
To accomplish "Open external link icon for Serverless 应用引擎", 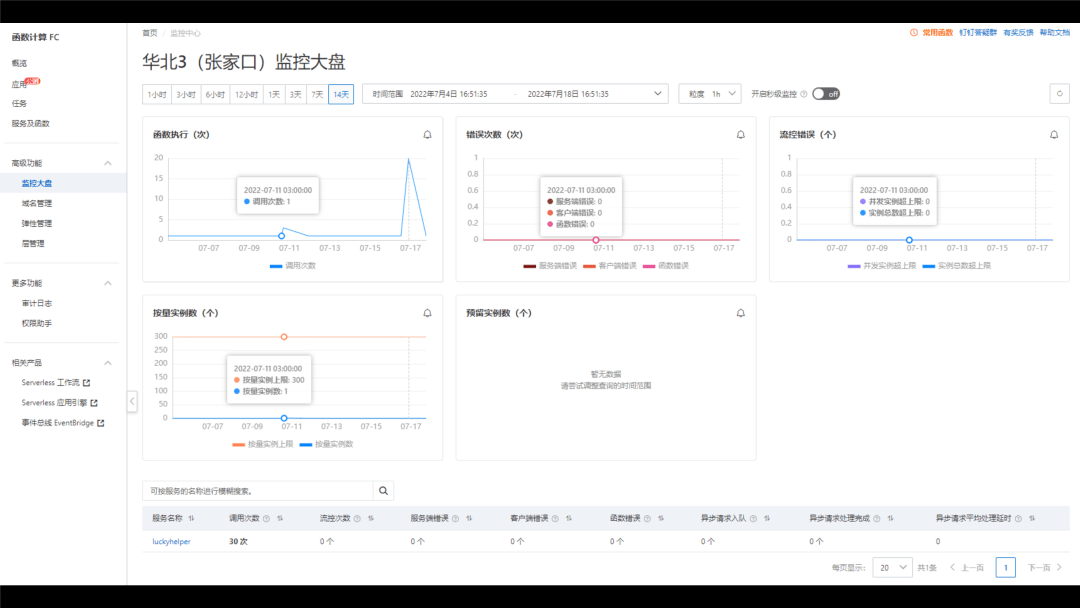I will 94,403.
